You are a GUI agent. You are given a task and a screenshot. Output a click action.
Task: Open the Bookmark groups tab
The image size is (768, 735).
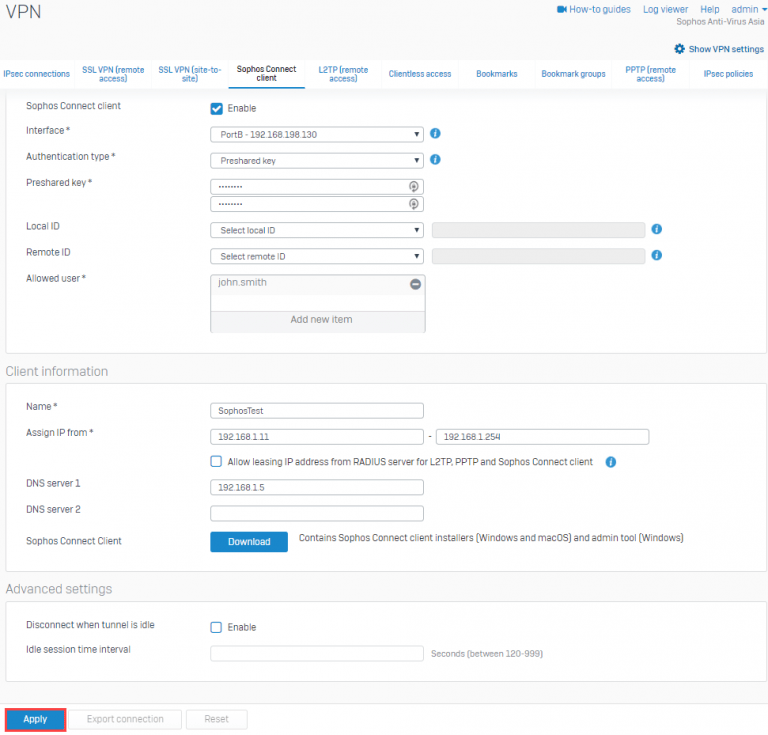click(573, 74)
